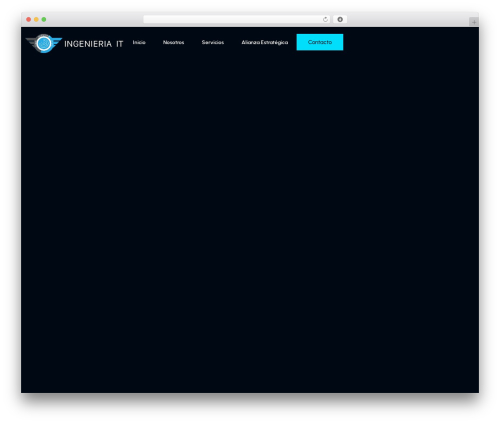The height and width of the screenshot is (423, 500).
Task: Maximize the window with the green button
Action: (x=44, y=19)
